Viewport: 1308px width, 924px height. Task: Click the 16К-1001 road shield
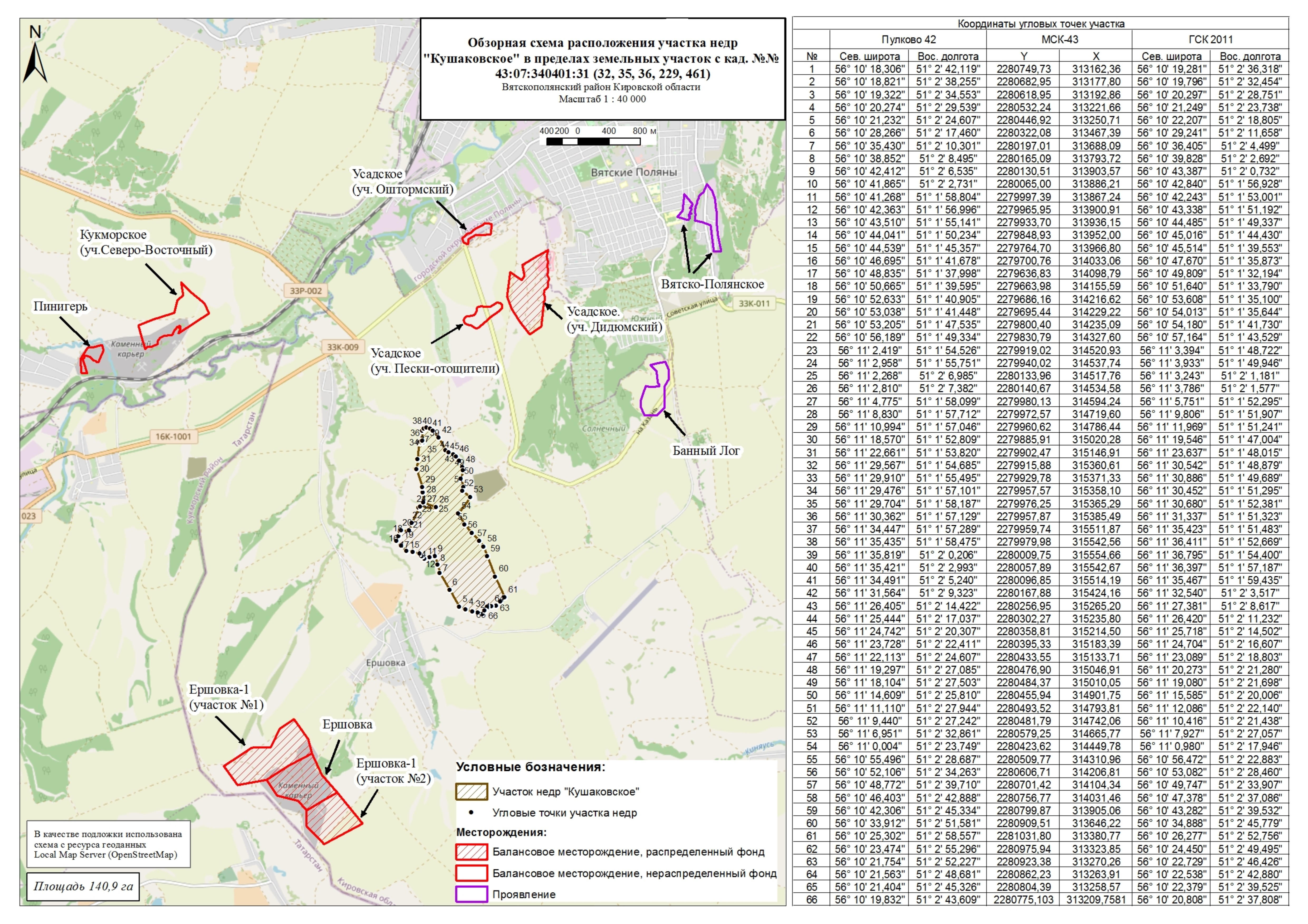pyautogui.click(x=173, y=436)
